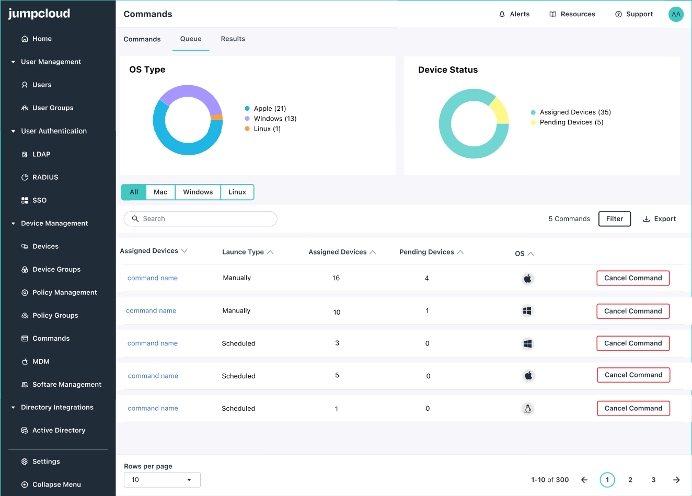The height and width of the screenshot is (496, 692).
Task: Collapse the User Management section
Action: [13, 62]
